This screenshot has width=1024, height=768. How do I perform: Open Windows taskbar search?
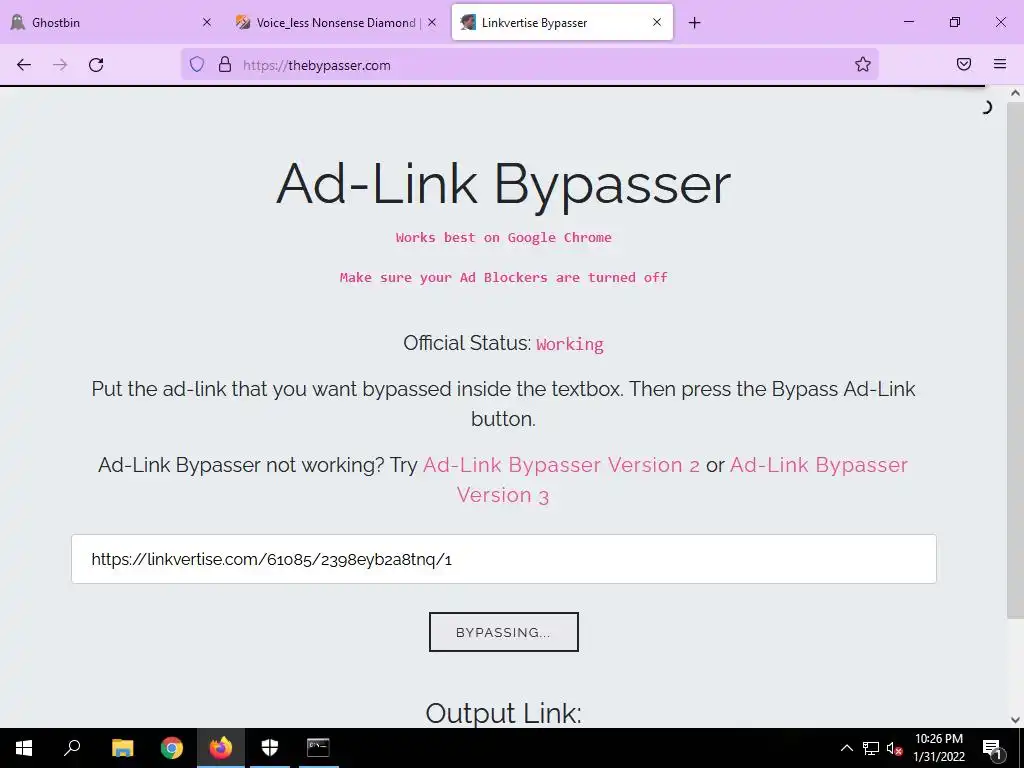[x=72, y=748]
